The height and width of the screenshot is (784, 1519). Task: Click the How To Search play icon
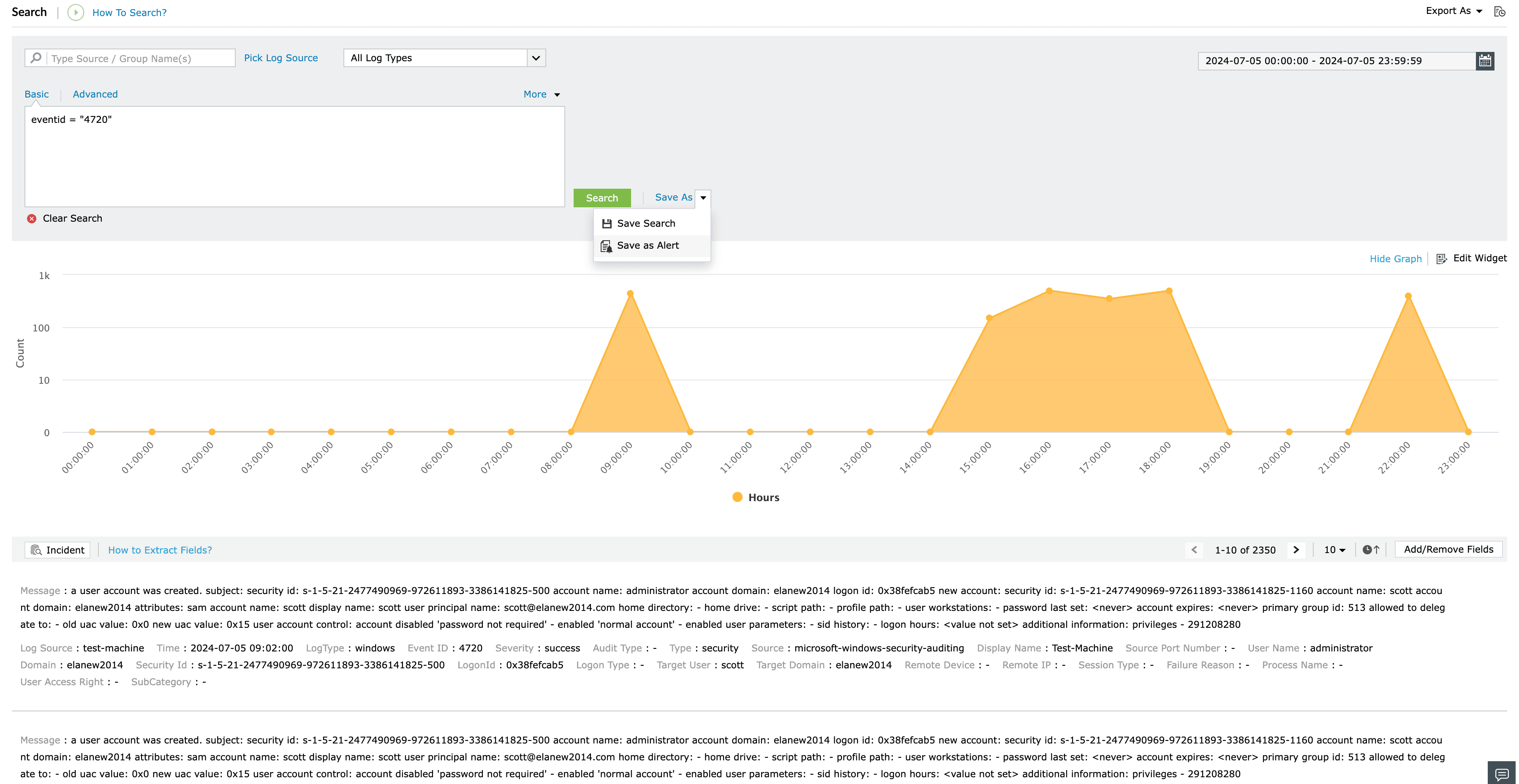(x=76, y=12)
